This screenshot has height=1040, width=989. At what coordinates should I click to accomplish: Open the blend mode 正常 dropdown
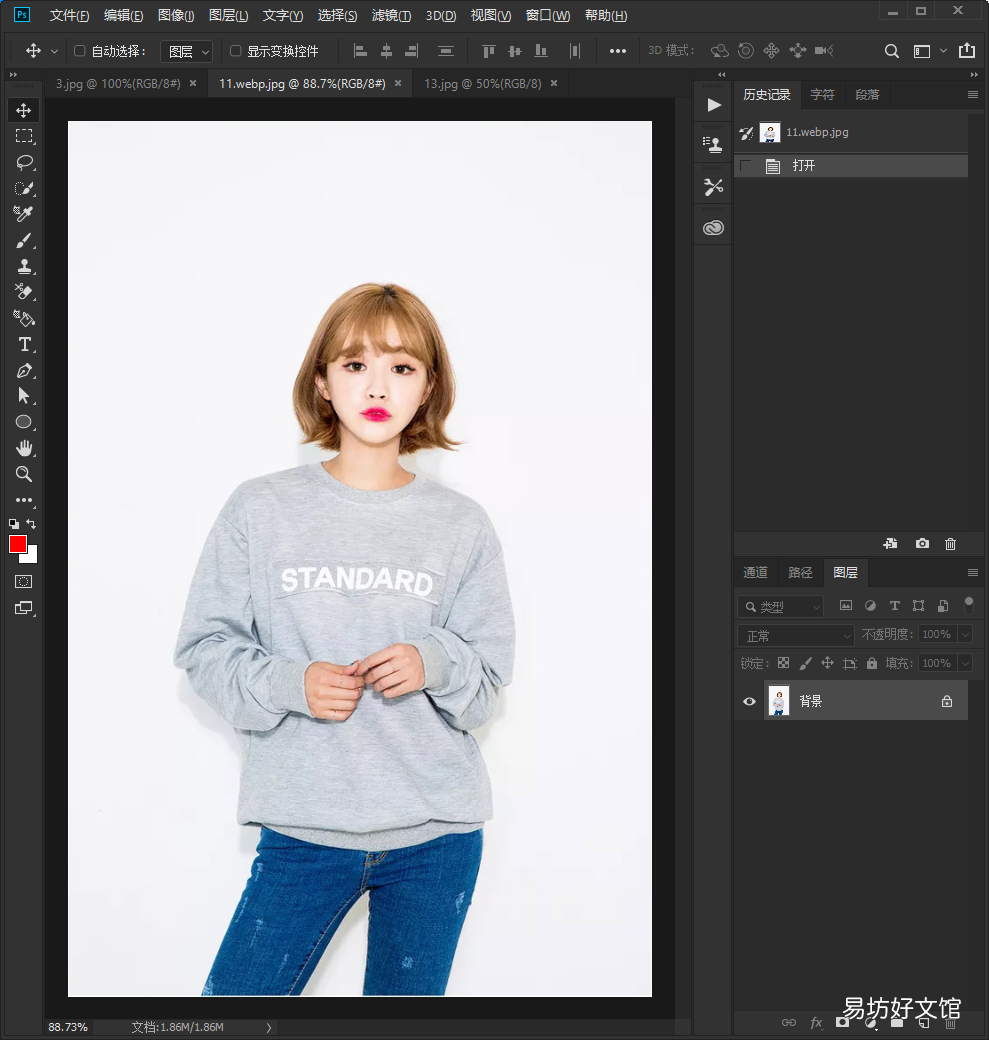pyautogui.click(x=795, y=635)
